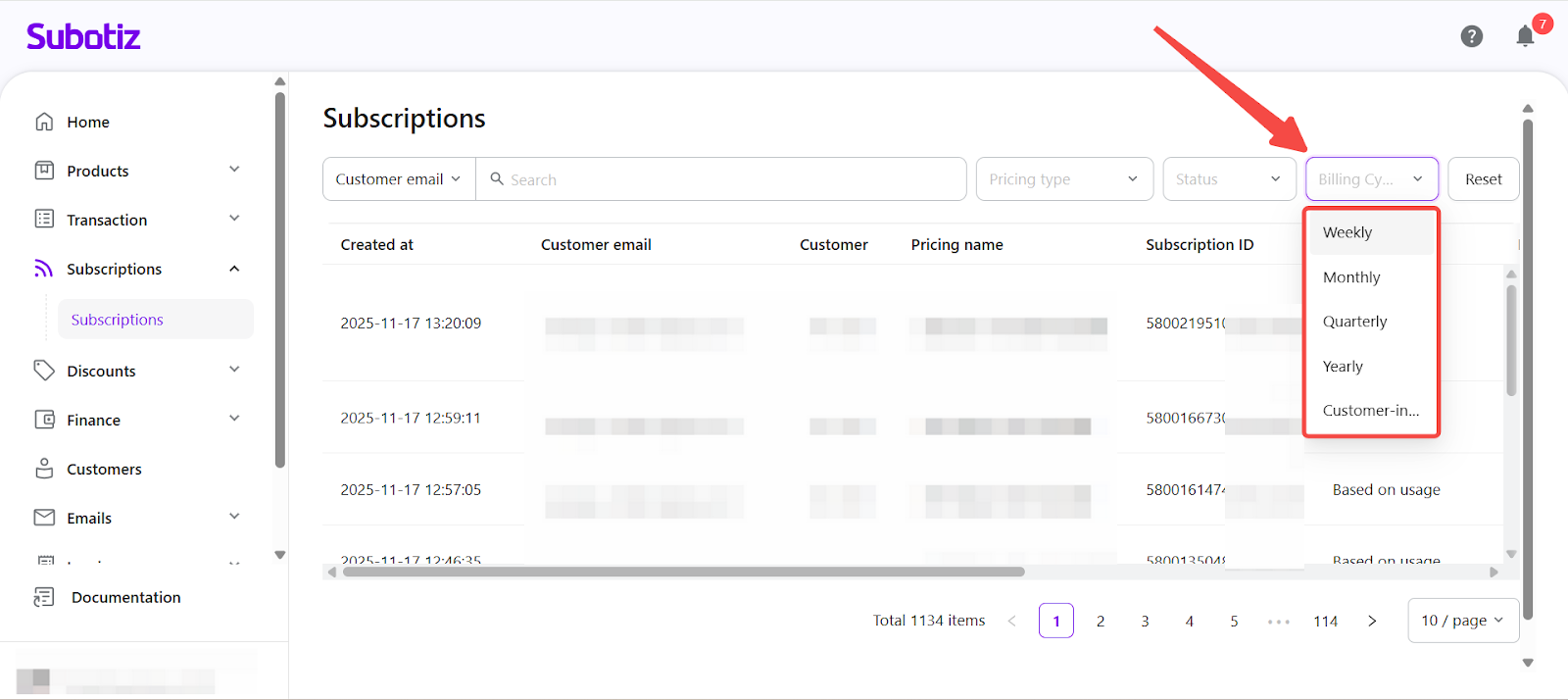
Task: Click the Transaction list icon
Action: [x=44, y=219]
